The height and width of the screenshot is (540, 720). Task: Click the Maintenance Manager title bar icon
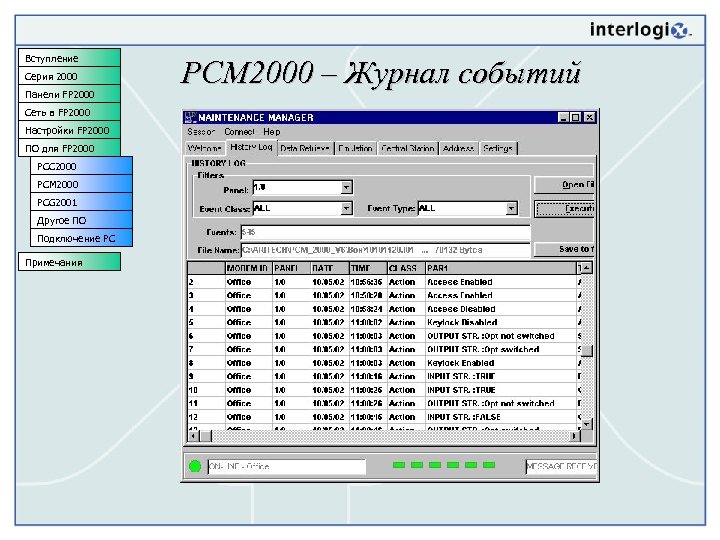tap(190, 118)
